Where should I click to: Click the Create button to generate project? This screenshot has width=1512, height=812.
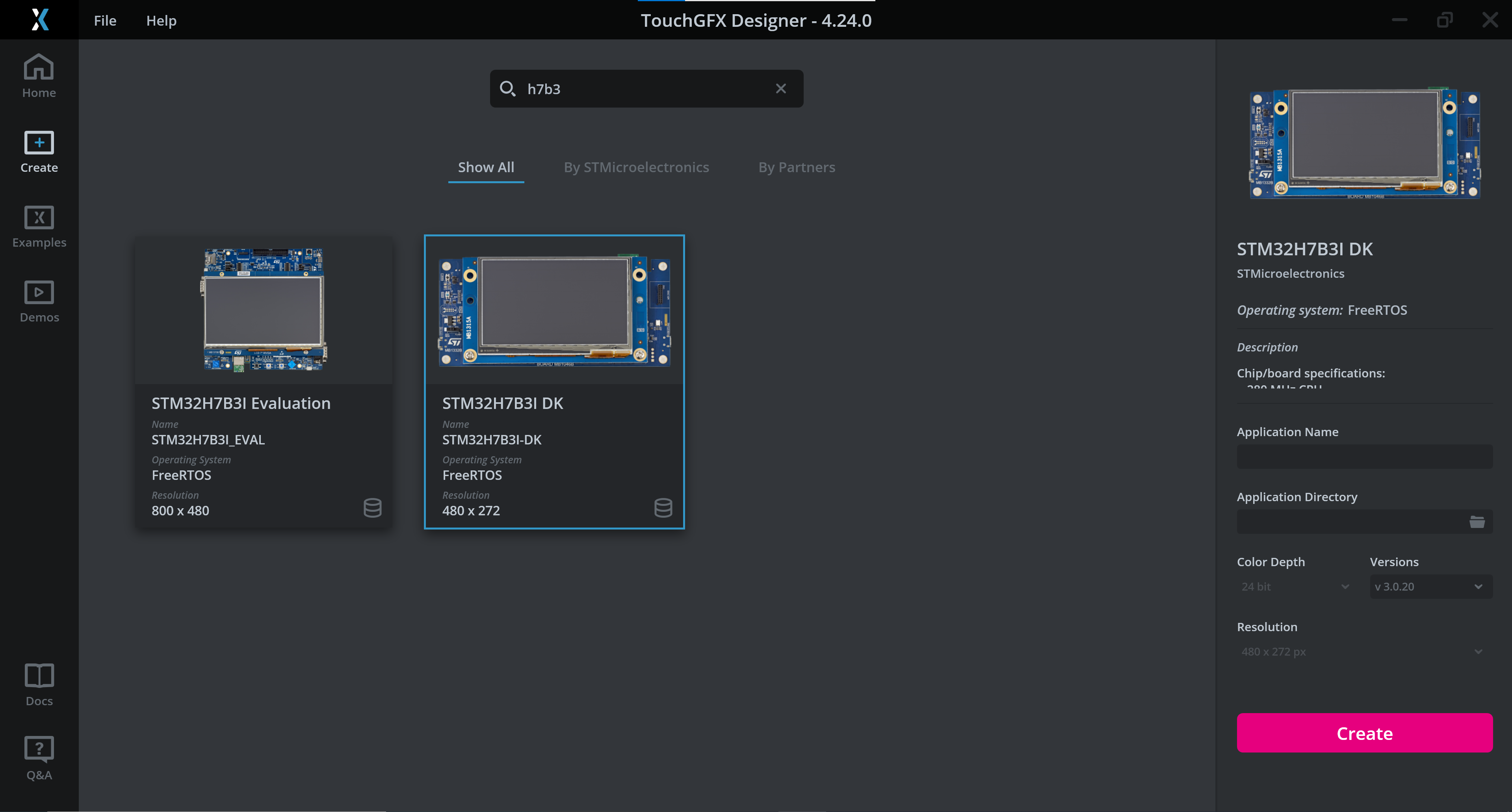[x=1364, y=733]
